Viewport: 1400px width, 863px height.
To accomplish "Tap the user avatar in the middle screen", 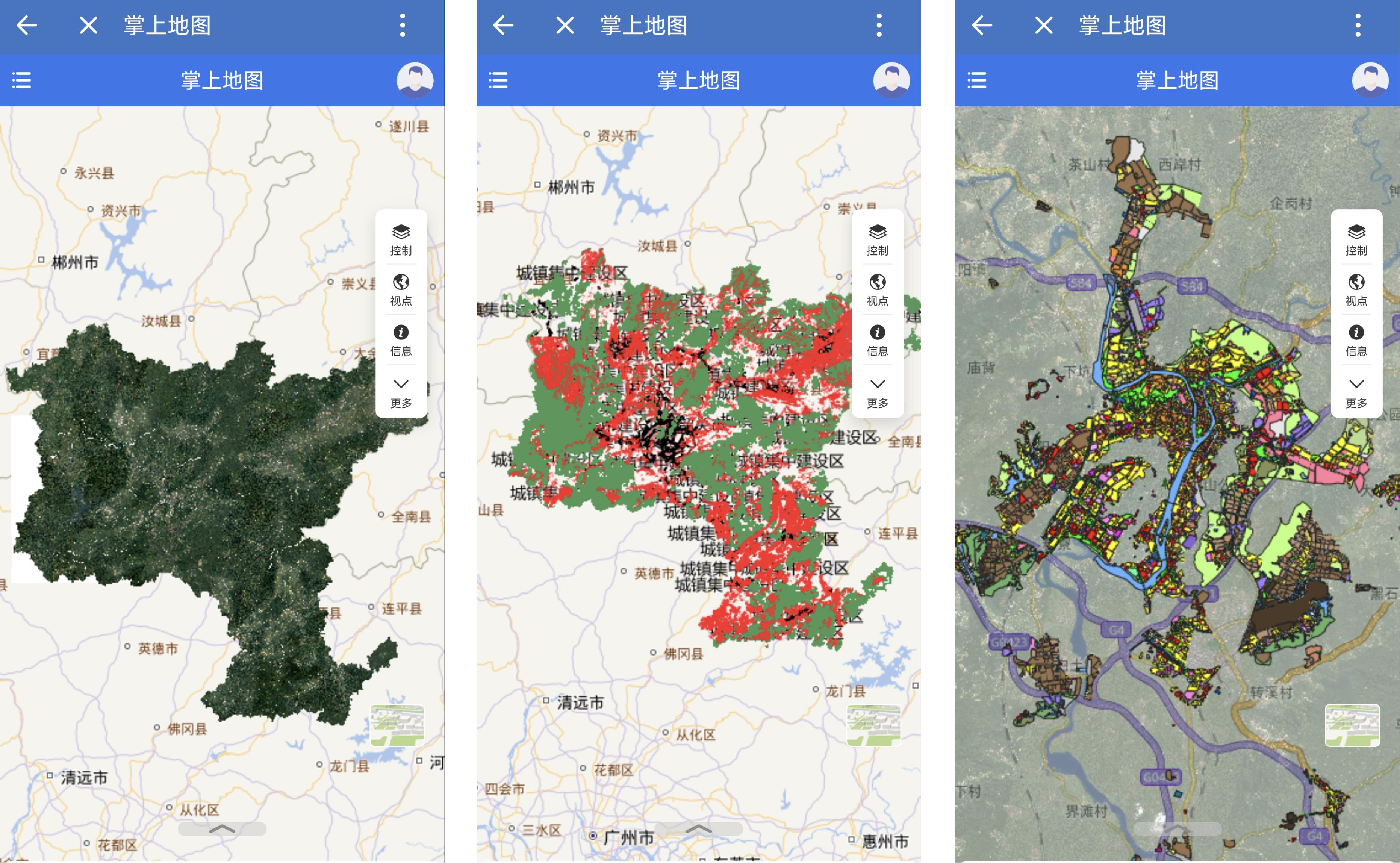I will tap(891, 80).
